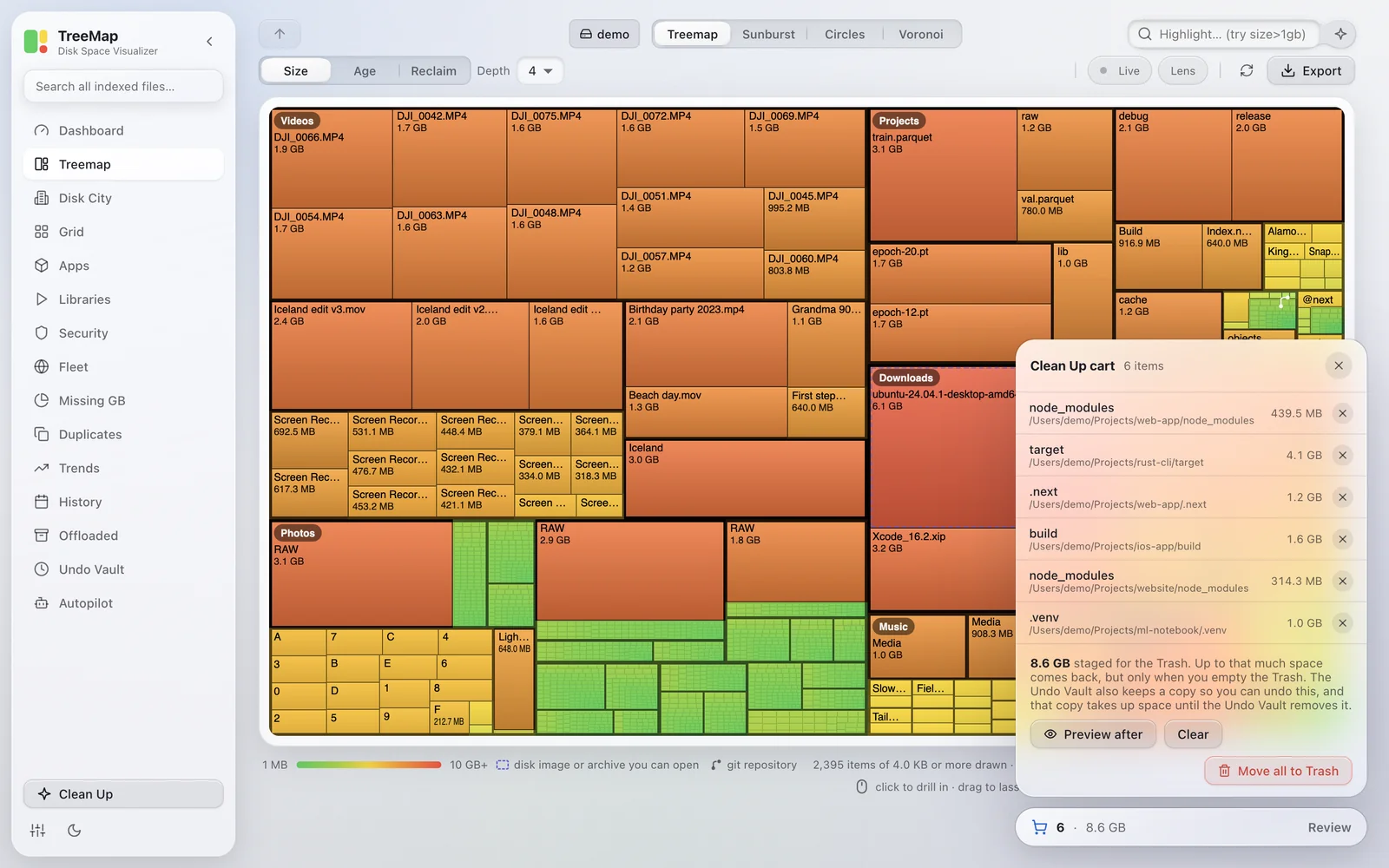The width and height of the screenshot is (1389, 868).
Task: Clear the Clean Up cart
Action: tap(1193, 734)
